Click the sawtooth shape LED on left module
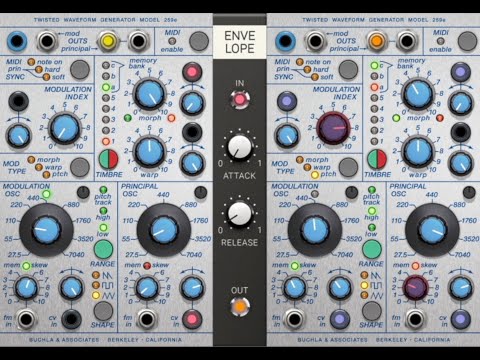This screenshot has width=480, height=360. coord(96,275)
